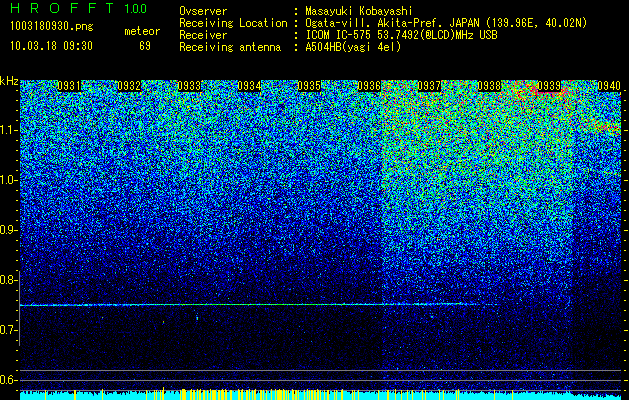Click the 0931 time marker
This screenshot has width=629, height=400.
click(69, 86)
